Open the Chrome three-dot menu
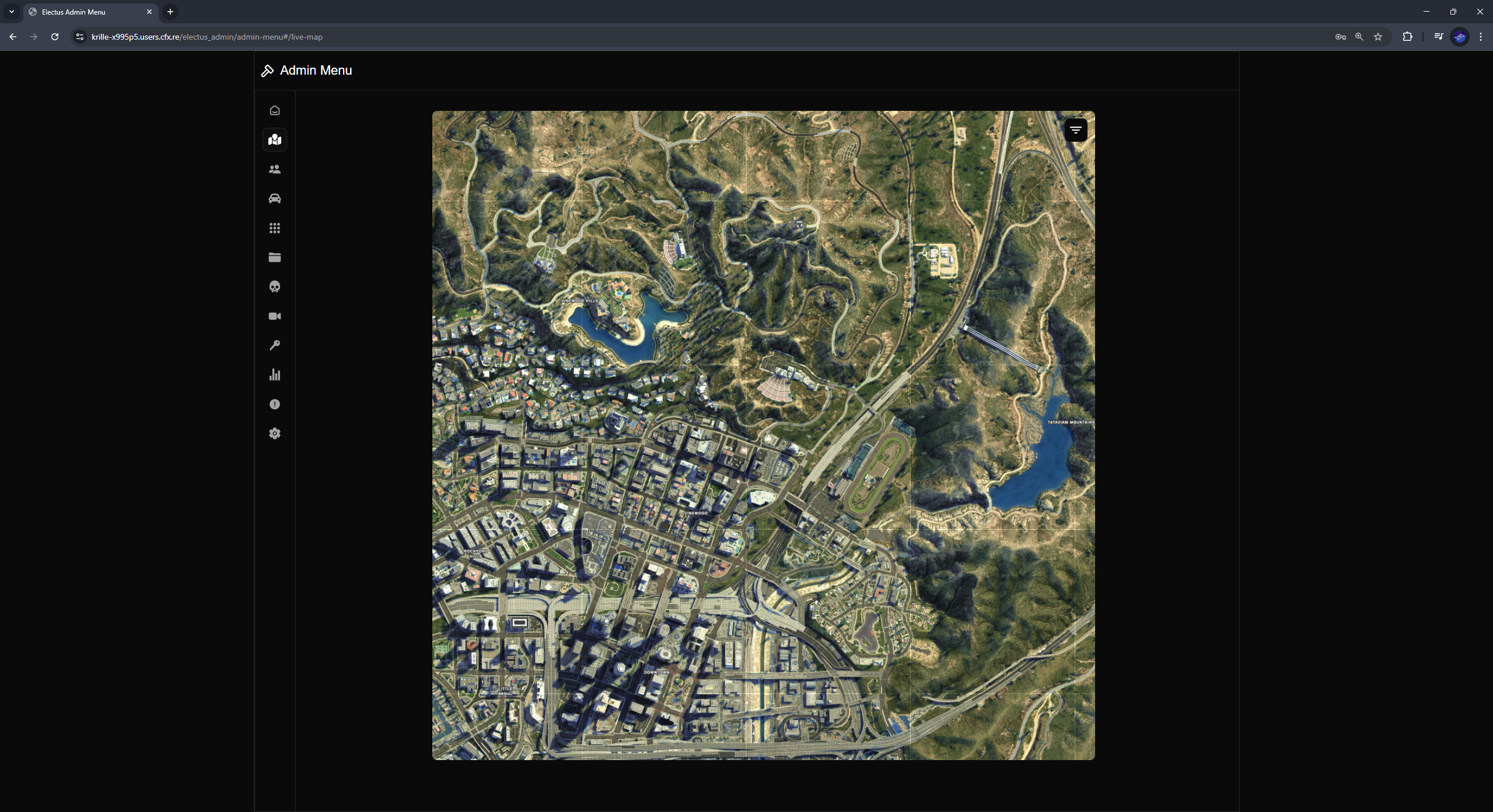Viewport: 1493px width, 812px height. coord(1480,36)
